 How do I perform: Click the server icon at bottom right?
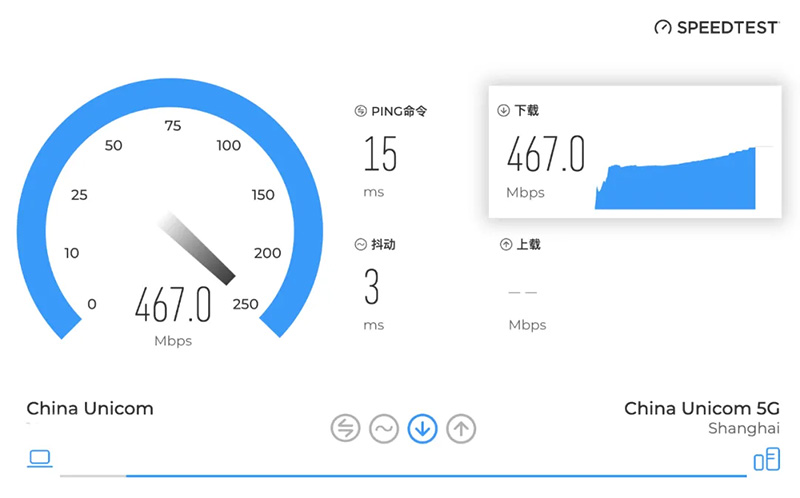point(766,459)
